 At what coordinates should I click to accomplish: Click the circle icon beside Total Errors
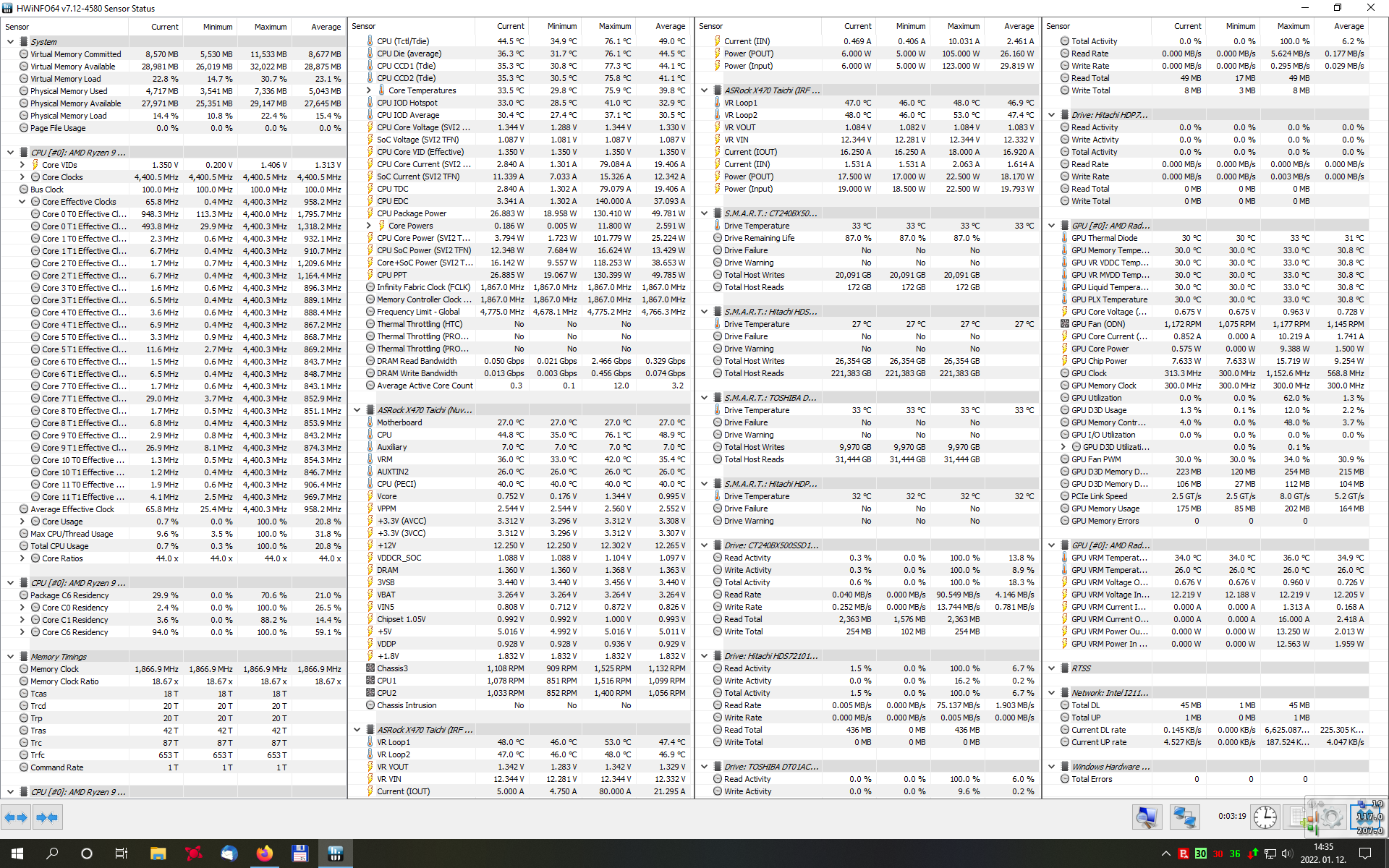click(1064, 779)
